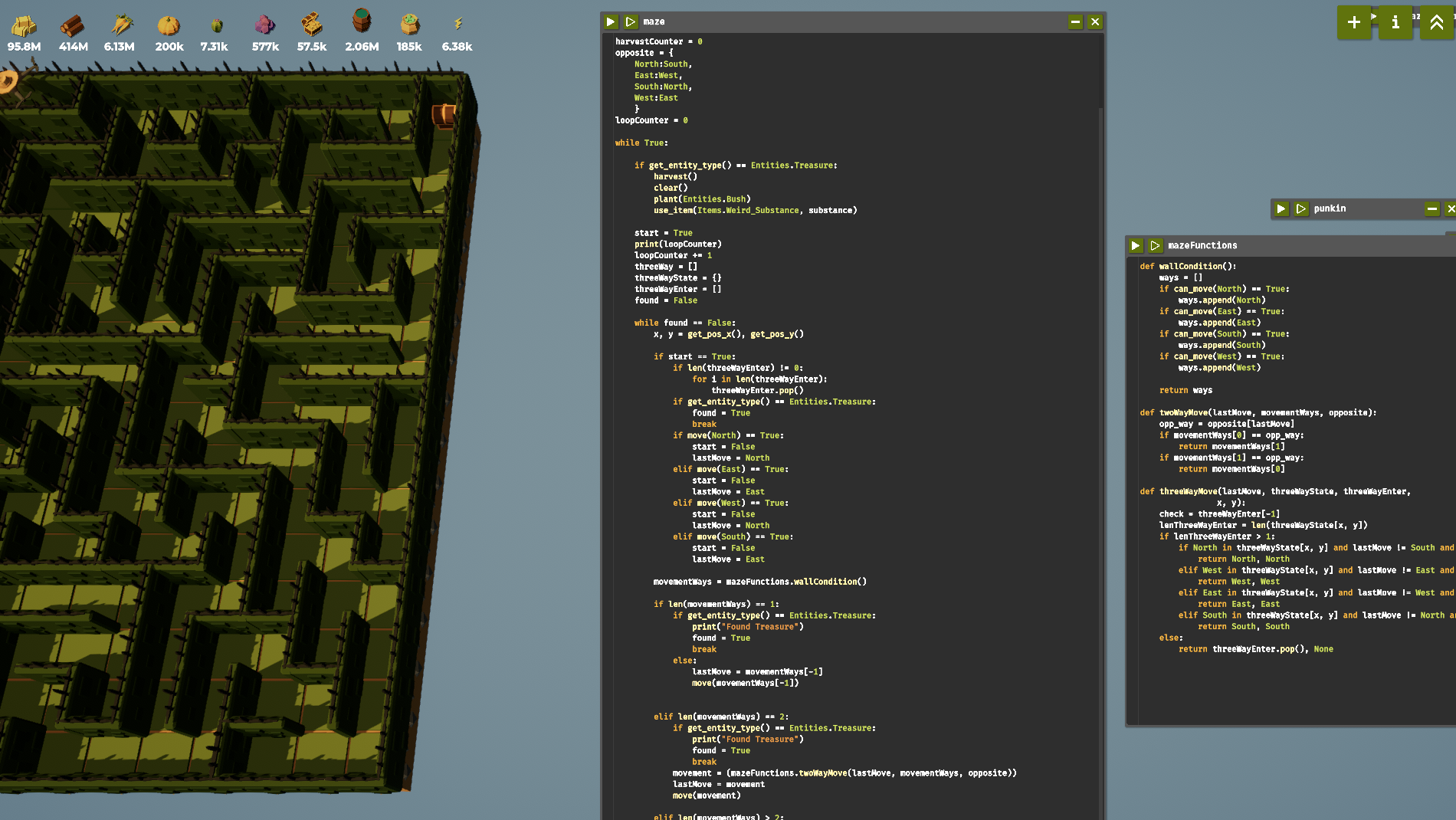Click the 'x, y = get_pos_x(), get_pos_y()' line
The height and width of the screenshot is (820, 1456).
point(728,334)
